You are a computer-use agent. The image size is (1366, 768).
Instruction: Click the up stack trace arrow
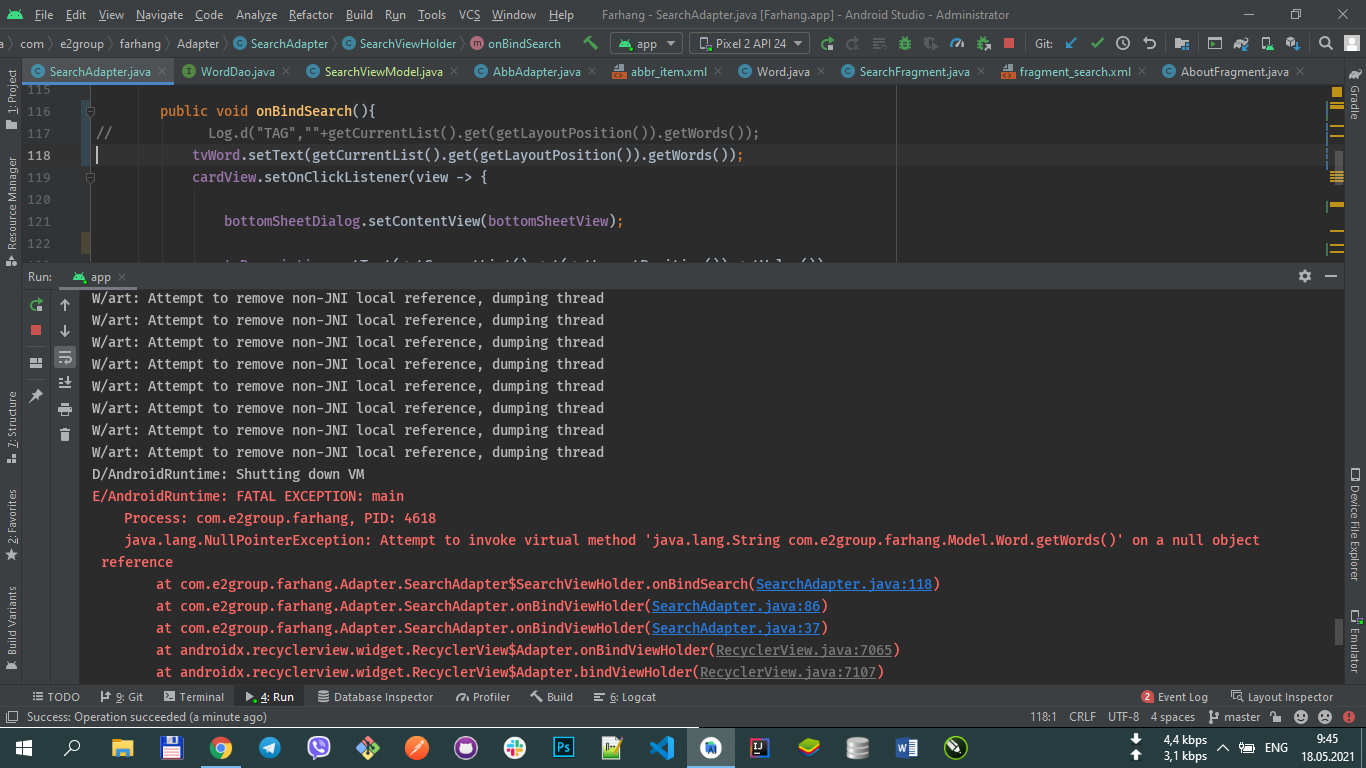65,305
